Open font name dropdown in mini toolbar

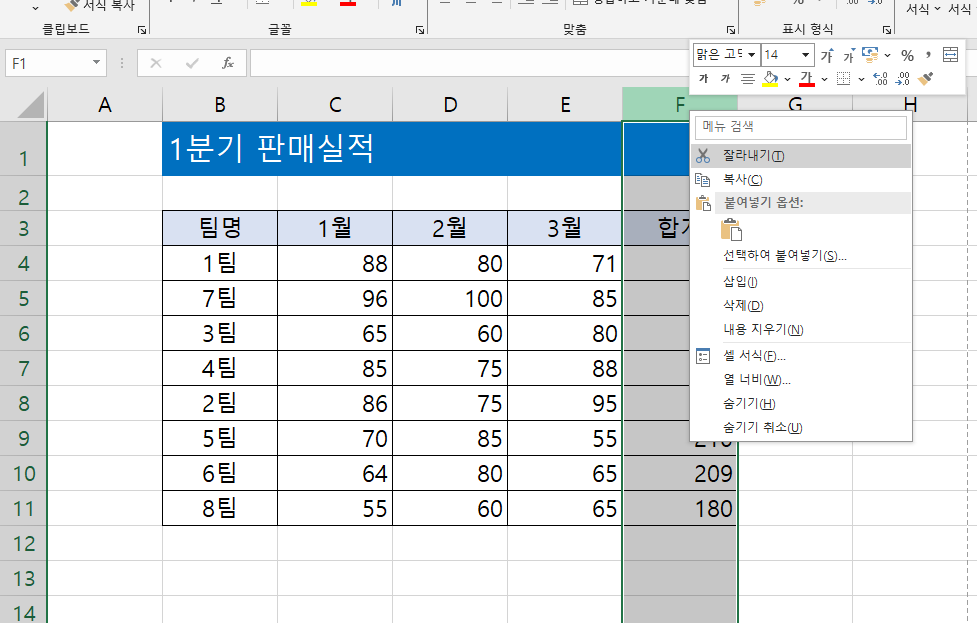pos(751,55)
